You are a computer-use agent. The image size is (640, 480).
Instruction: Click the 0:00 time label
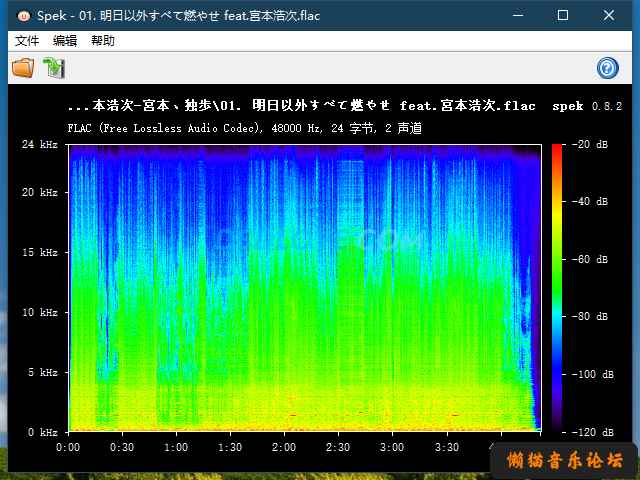[68, 447]
